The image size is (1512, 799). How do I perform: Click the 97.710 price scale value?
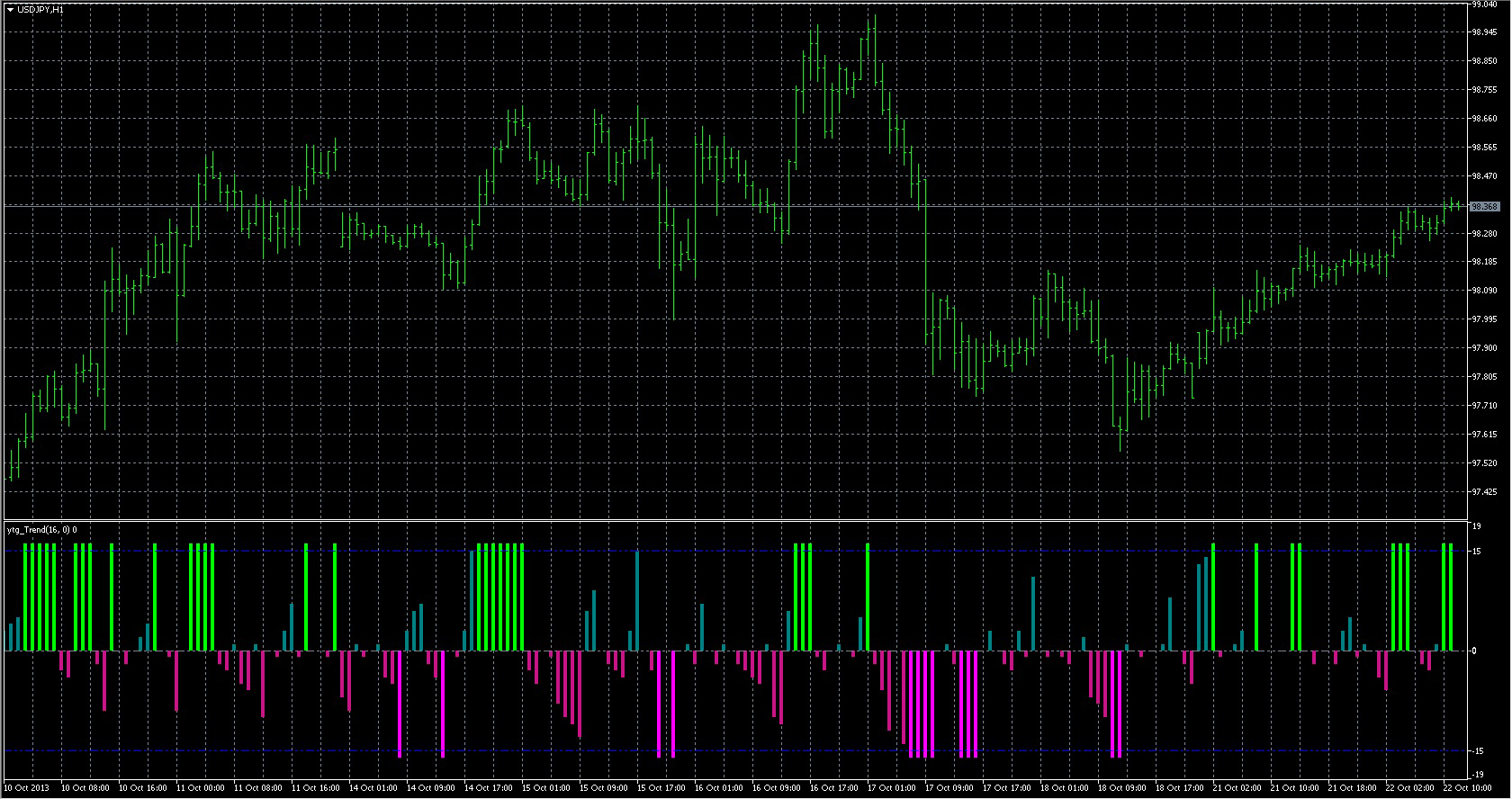(1484, 406)
